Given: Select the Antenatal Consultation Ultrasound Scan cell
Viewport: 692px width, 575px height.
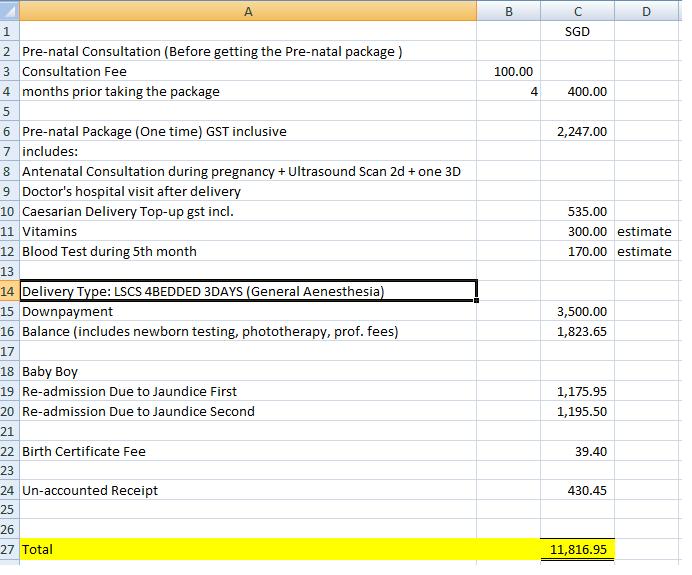Looking at the screenshot, I should click(248, 171).
